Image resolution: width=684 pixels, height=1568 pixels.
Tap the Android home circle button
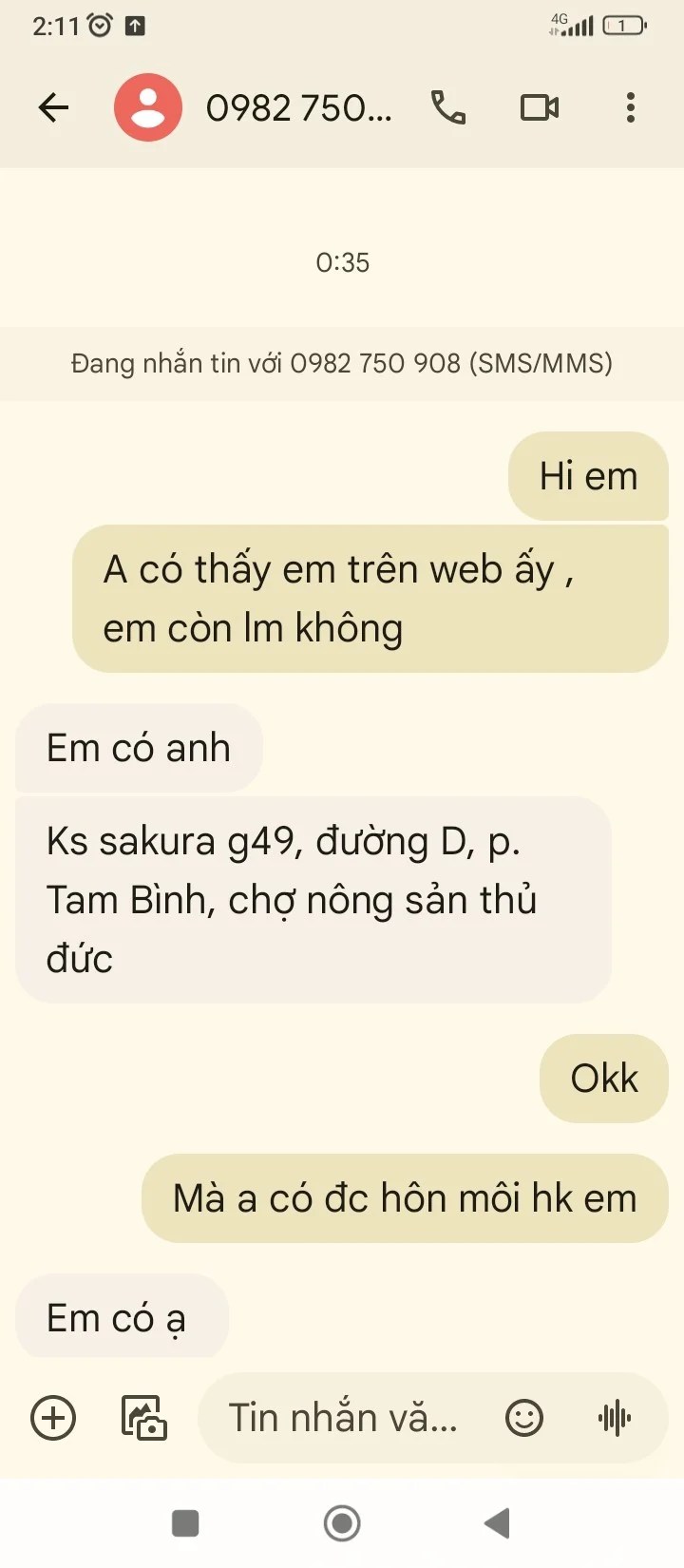(x=342, y=1523)
